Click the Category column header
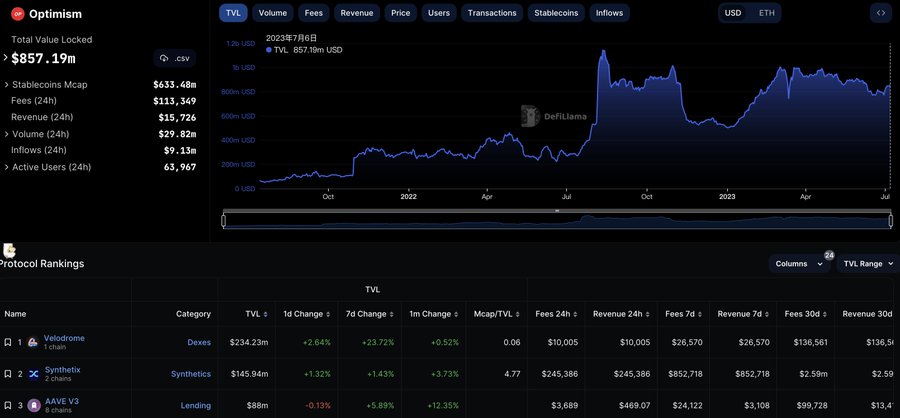 pyautogui.click(x=193, y=314)
